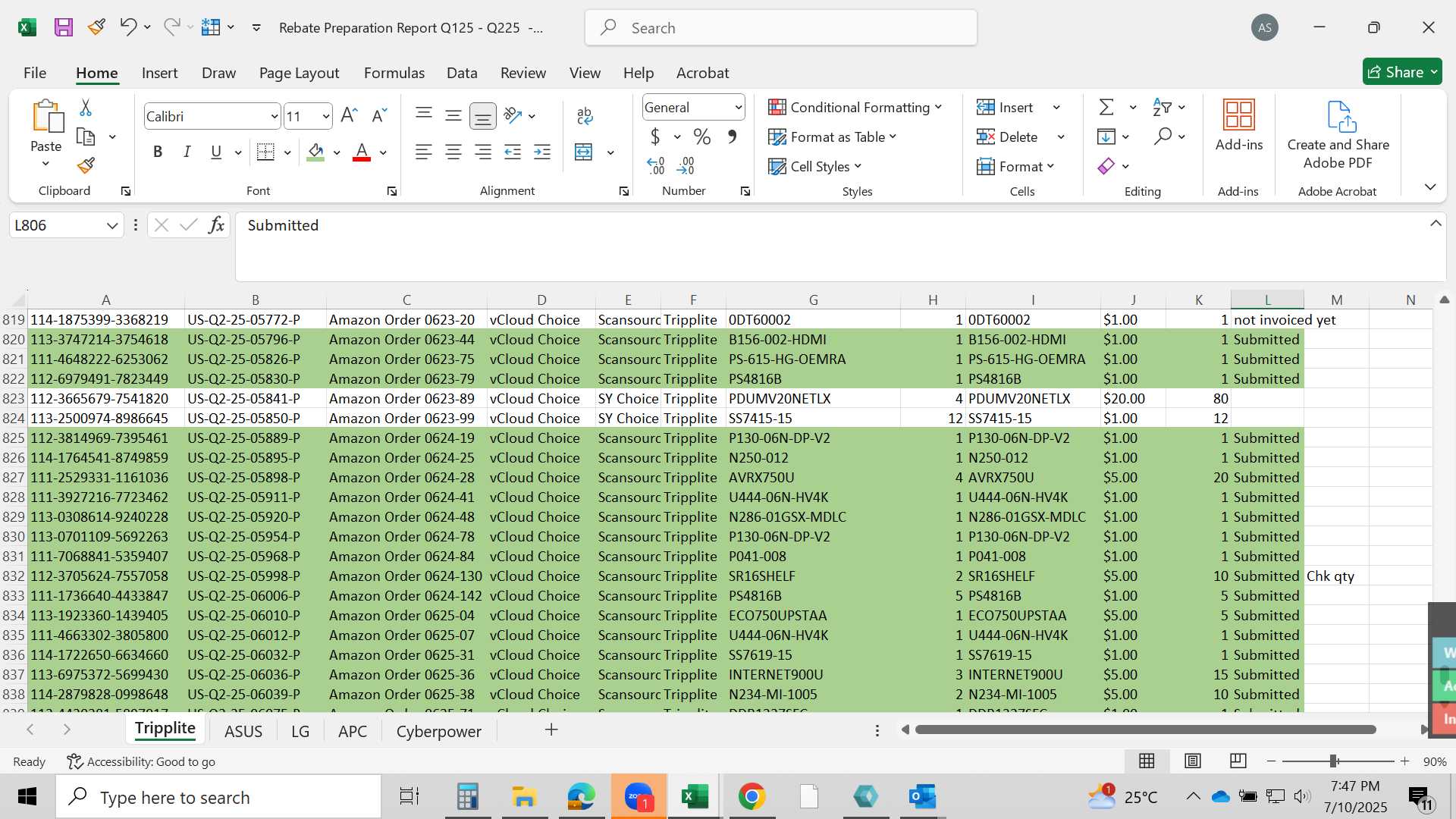Toggle Align Left
1456x819 pixels.
424,152
